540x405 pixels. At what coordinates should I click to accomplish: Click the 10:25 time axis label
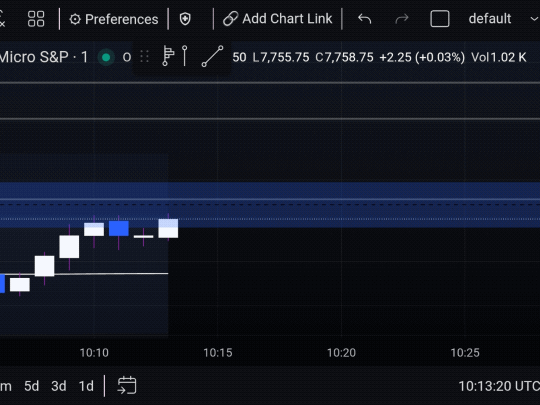point(465,353)
